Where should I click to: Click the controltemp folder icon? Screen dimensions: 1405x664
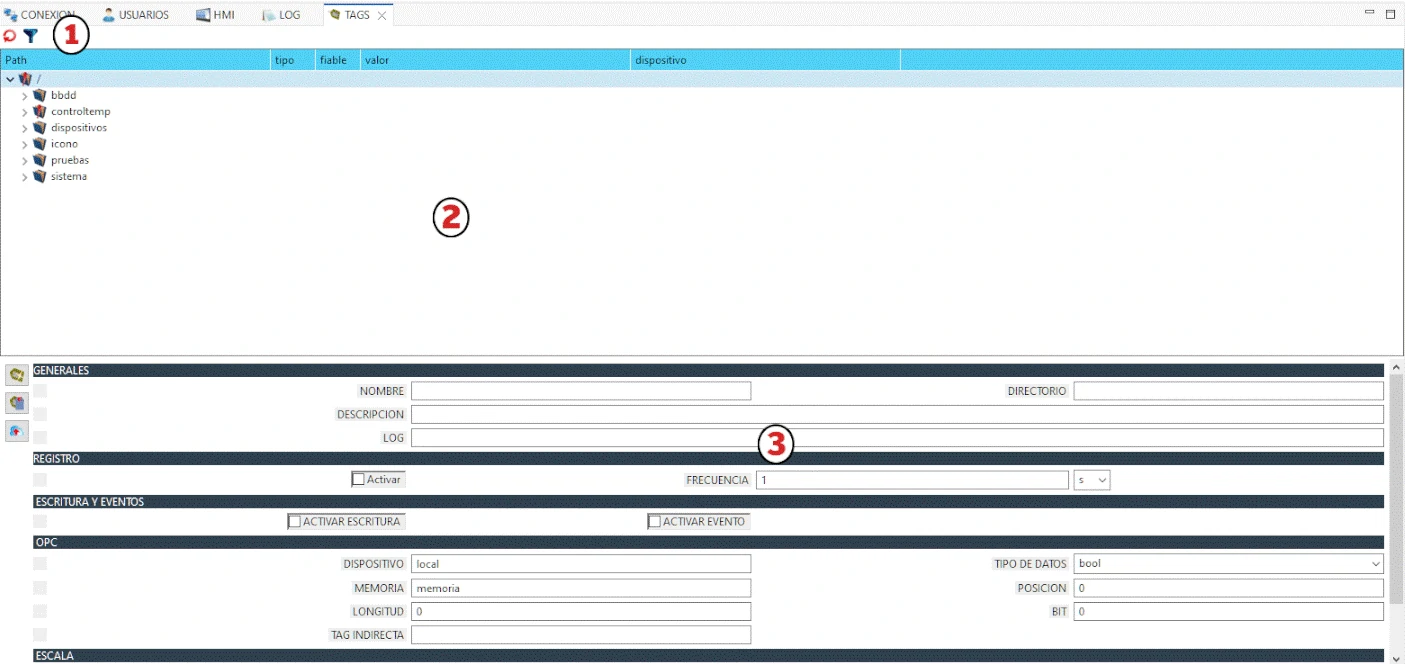[40, 112]
